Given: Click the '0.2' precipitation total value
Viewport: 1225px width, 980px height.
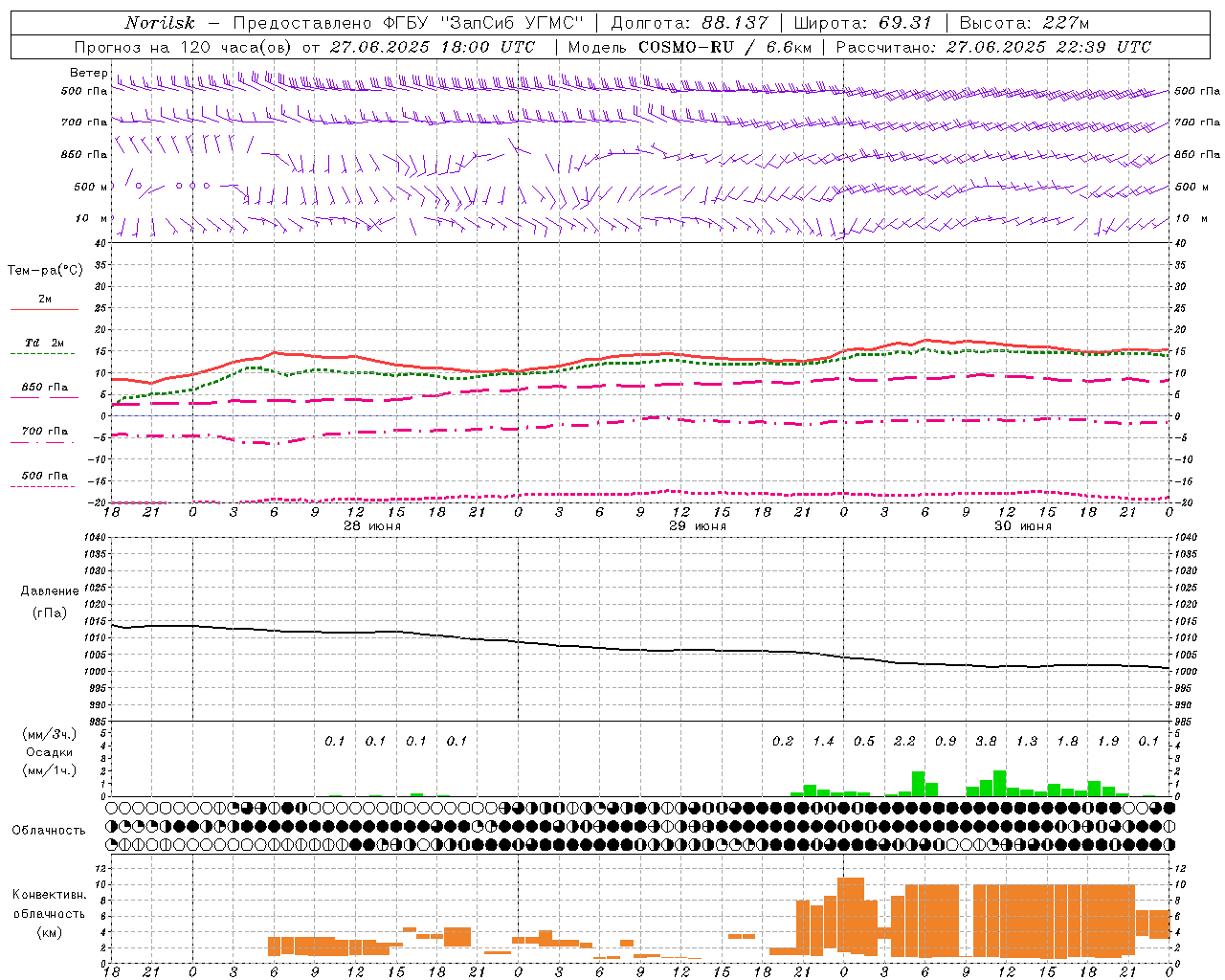Looking at the screenshot, I should point(783,742).
